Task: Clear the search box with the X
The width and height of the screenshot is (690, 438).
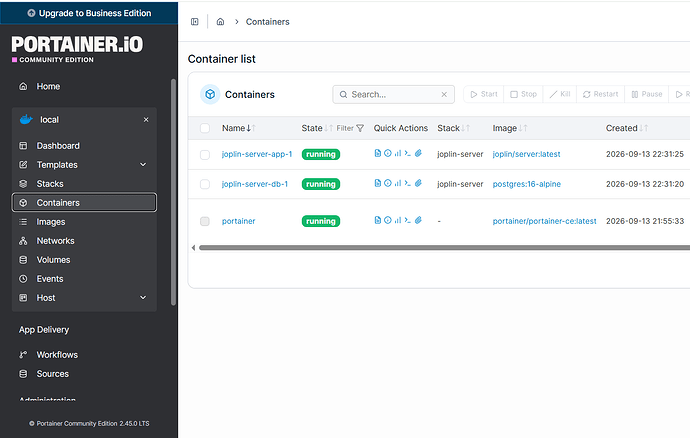Action: tap(444, 95)
